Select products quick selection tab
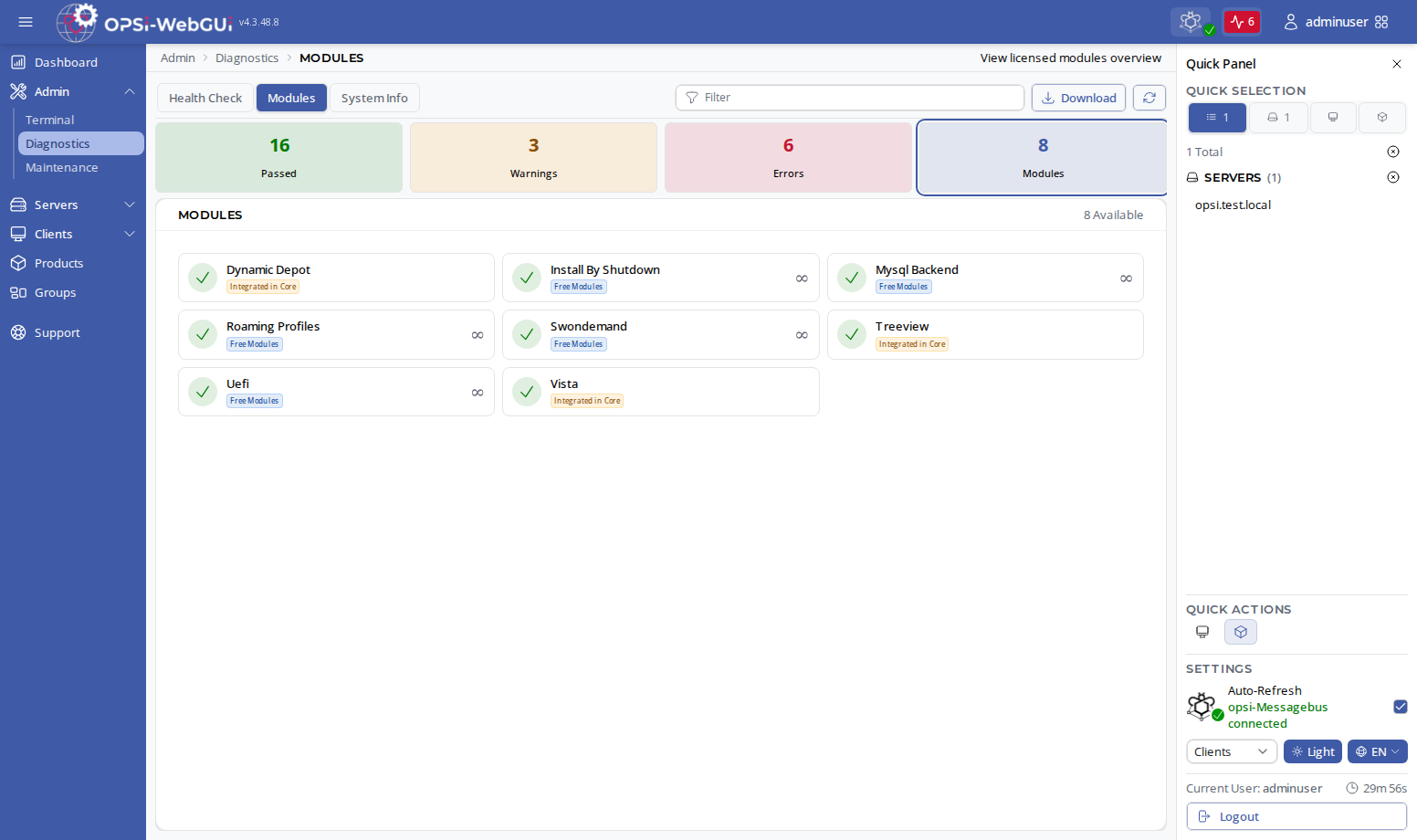The height and width of the screenshot is (840, 1417). tap(1382, 117)
